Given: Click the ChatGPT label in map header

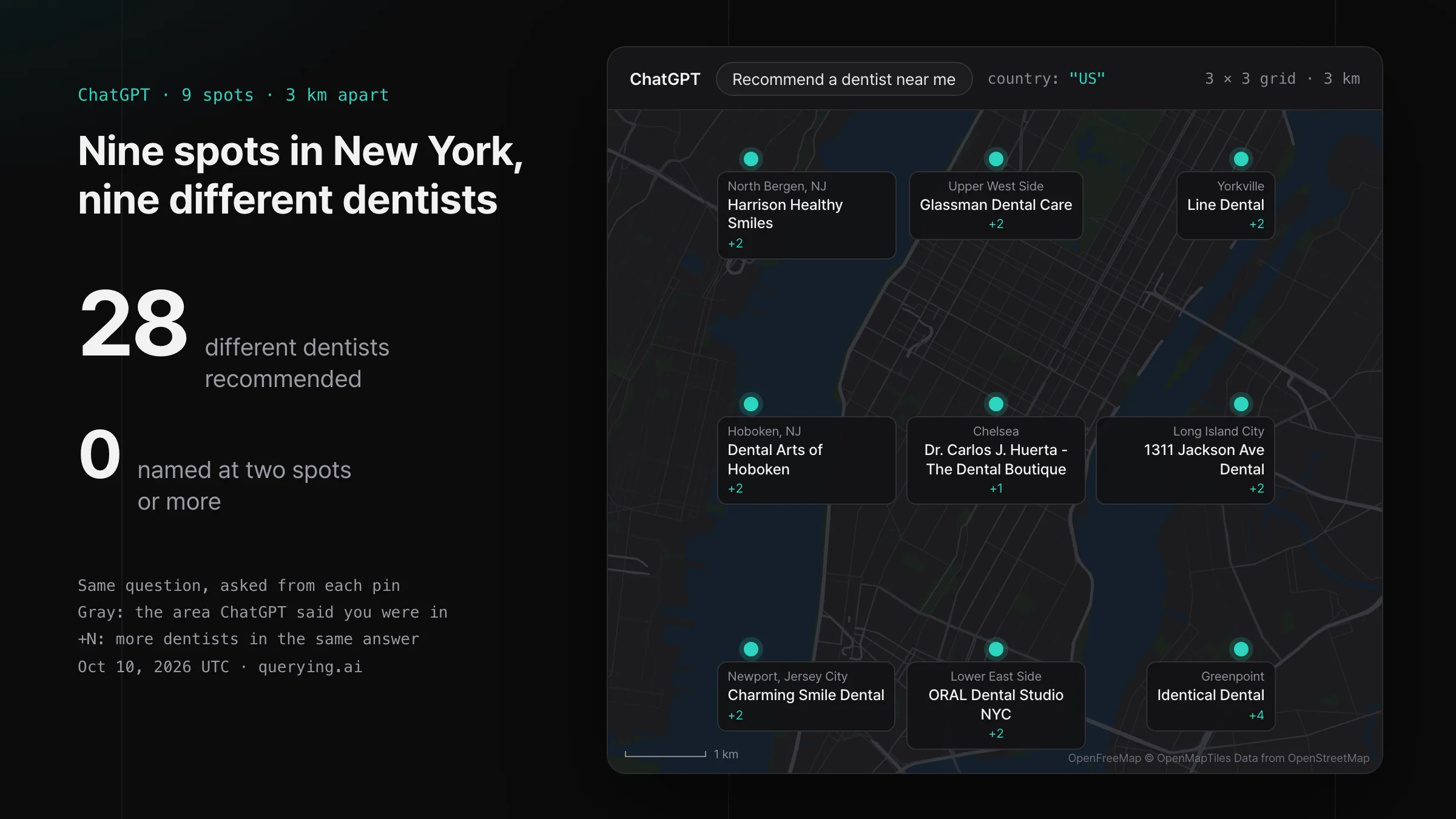Looking at the screenshot, I should point(665,79).
